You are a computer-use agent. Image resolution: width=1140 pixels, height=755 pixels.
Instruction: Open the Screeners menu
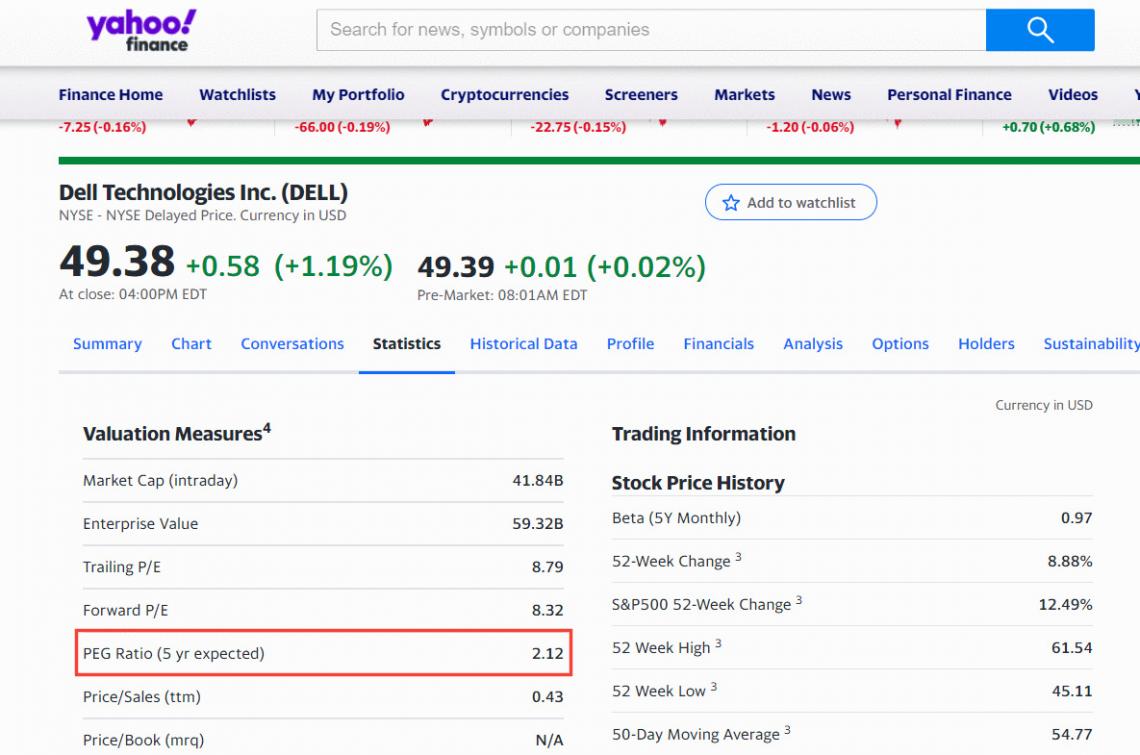(641, 95)
